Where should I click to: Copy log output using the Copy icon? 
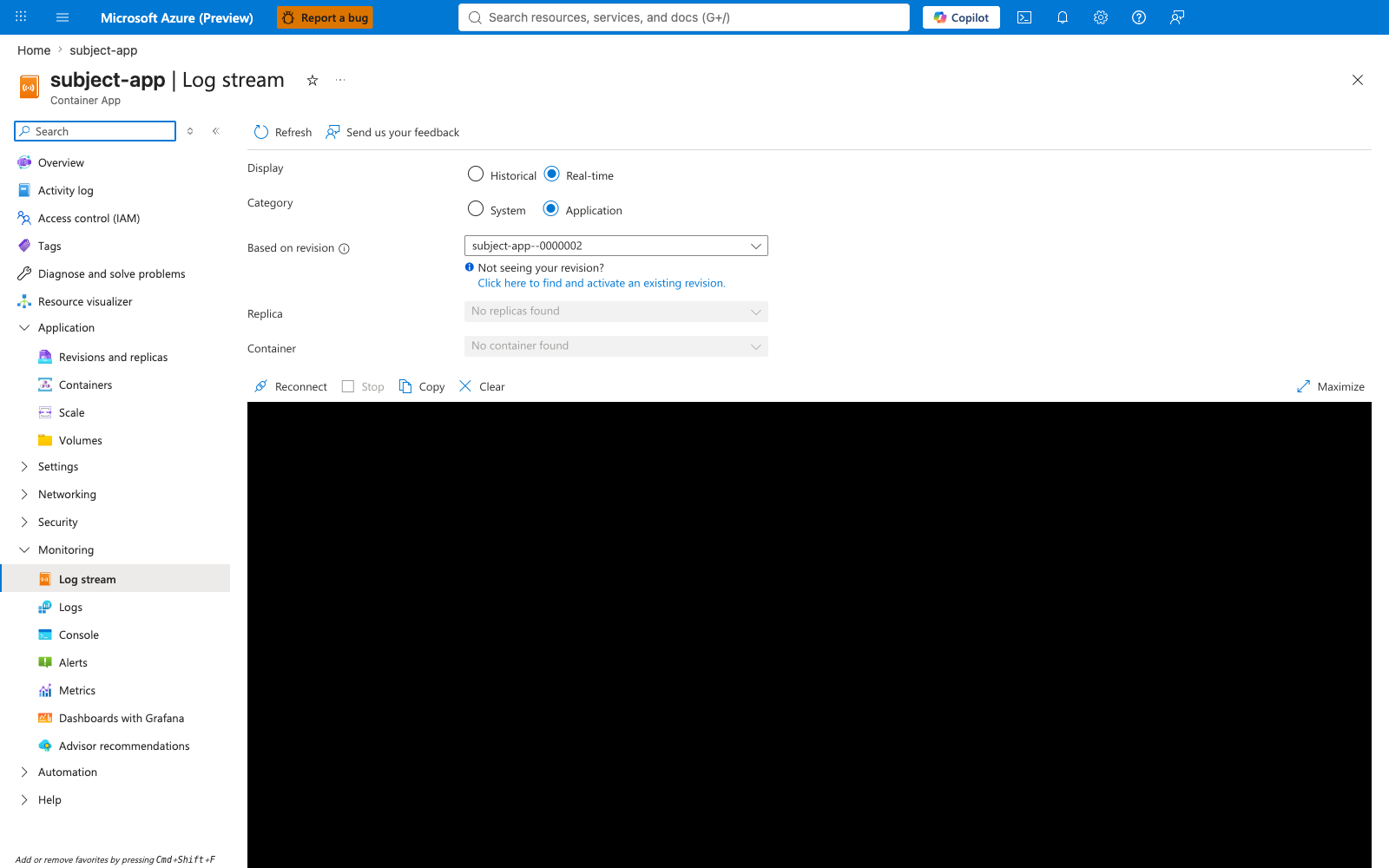click(x=405, y=386)
